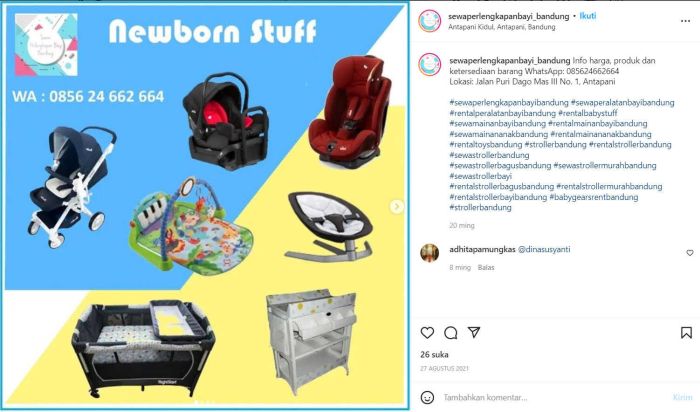
Task: Click the Kirim post comment button
Action: [682, 397]
